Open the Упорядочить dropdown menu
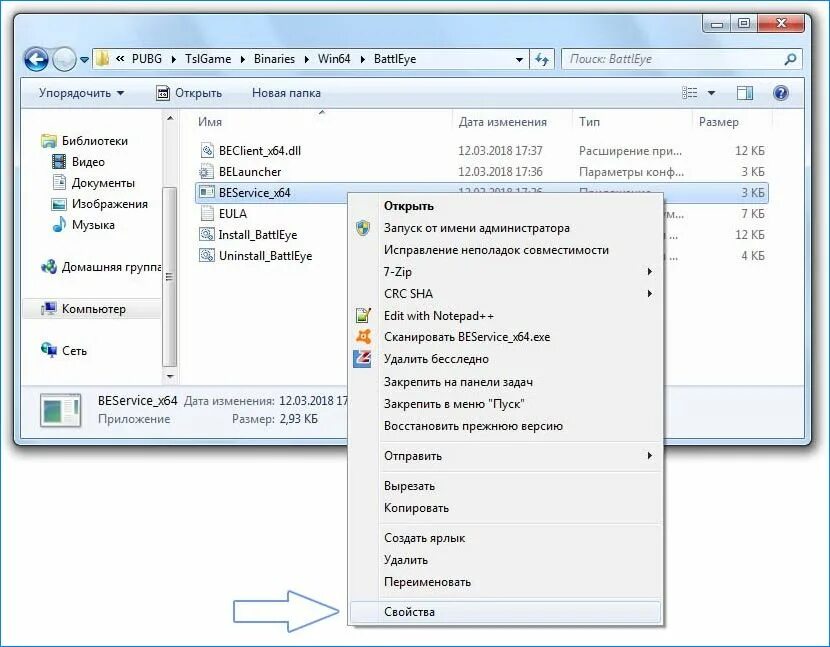Screen dimensions: 830x647 (x=82, y=93)
